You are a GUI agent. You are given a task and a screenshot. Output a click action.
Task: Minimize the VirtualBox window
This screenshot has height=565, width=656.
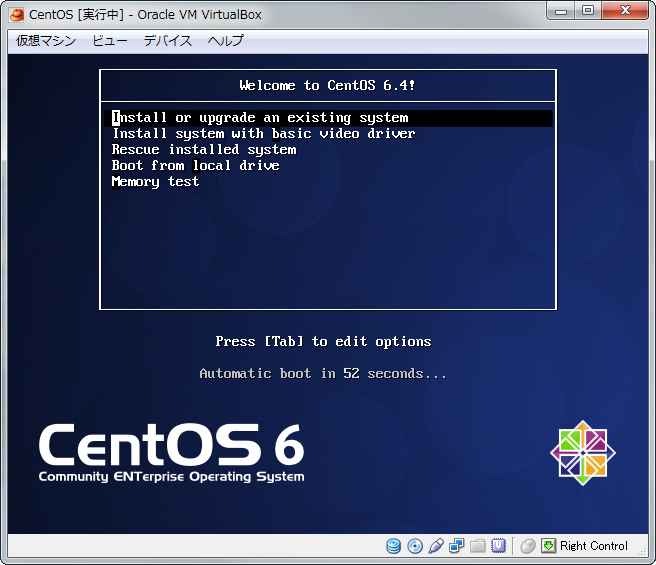561,11
